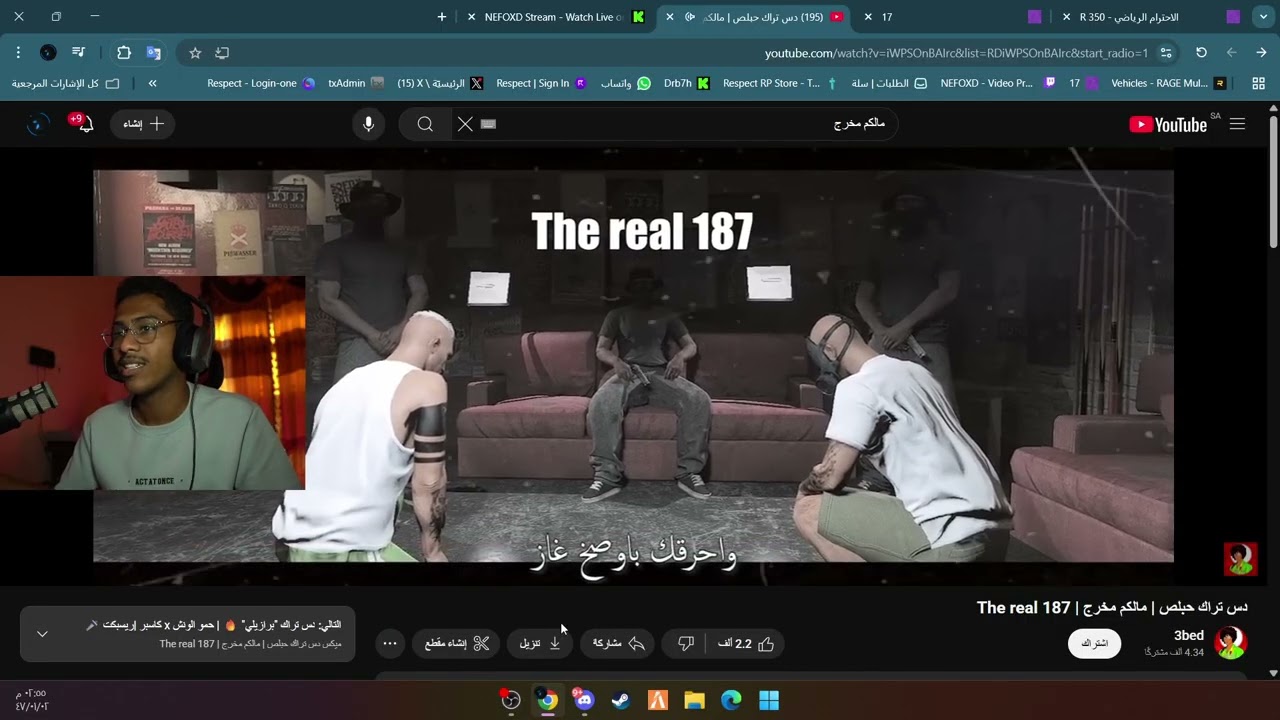Like the video with 2.2 ألف likes

746,643
